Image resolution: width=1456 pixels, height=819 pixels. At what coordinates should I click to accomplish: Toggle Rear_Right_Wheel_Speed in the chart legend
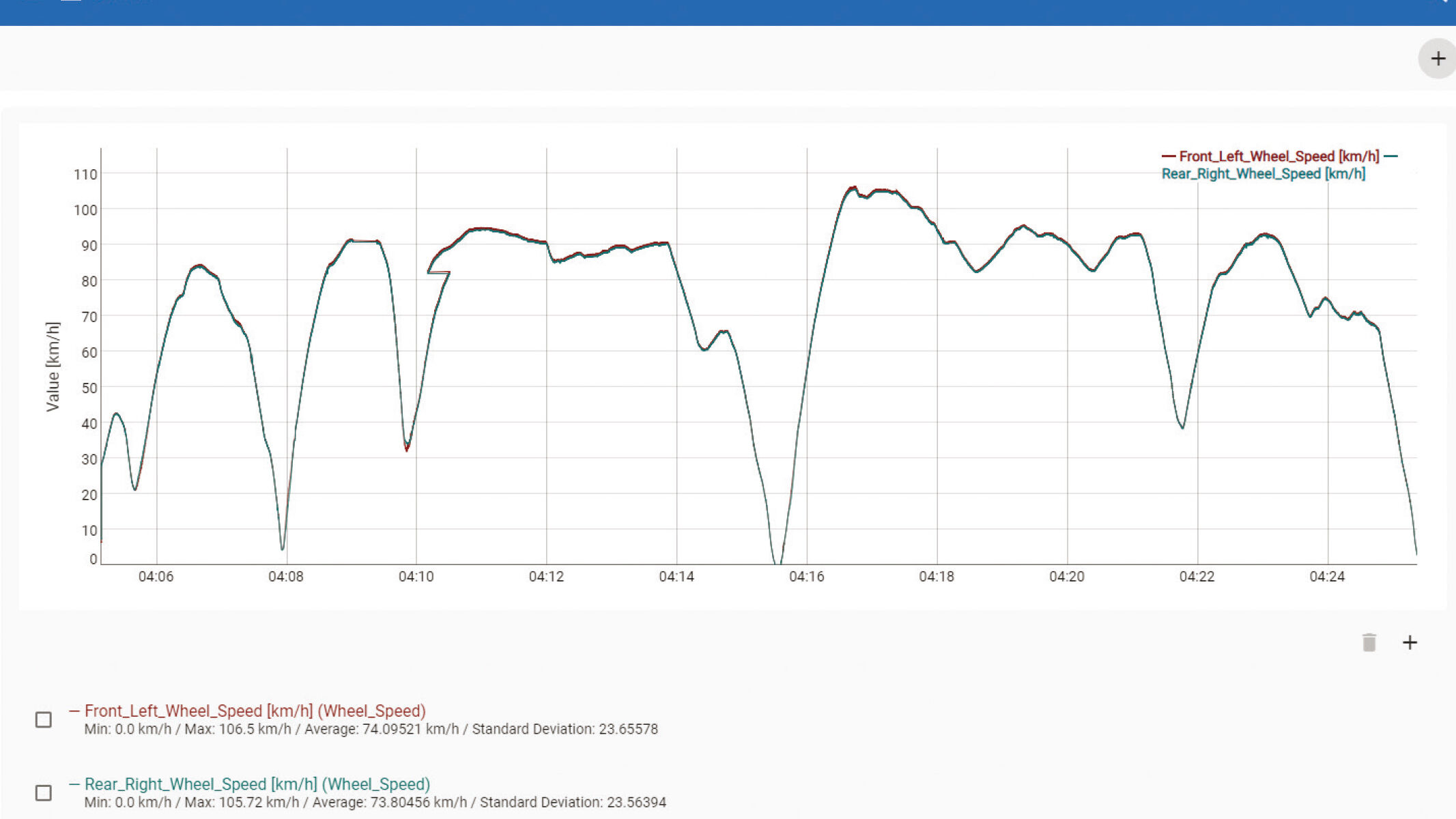(x=1263, y=174)
